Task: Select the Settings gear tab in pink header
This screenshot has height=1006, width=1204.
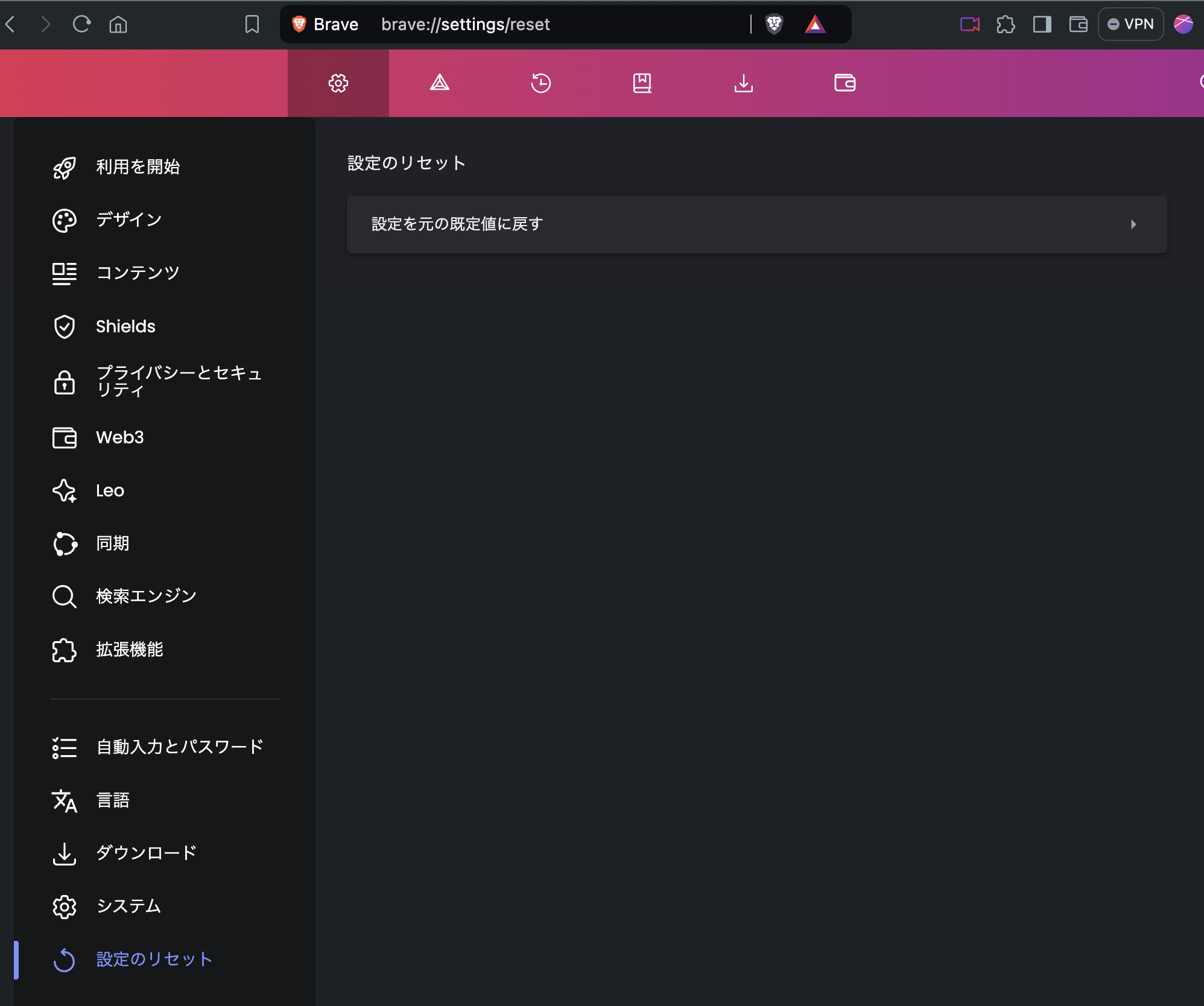Action: 338,83
